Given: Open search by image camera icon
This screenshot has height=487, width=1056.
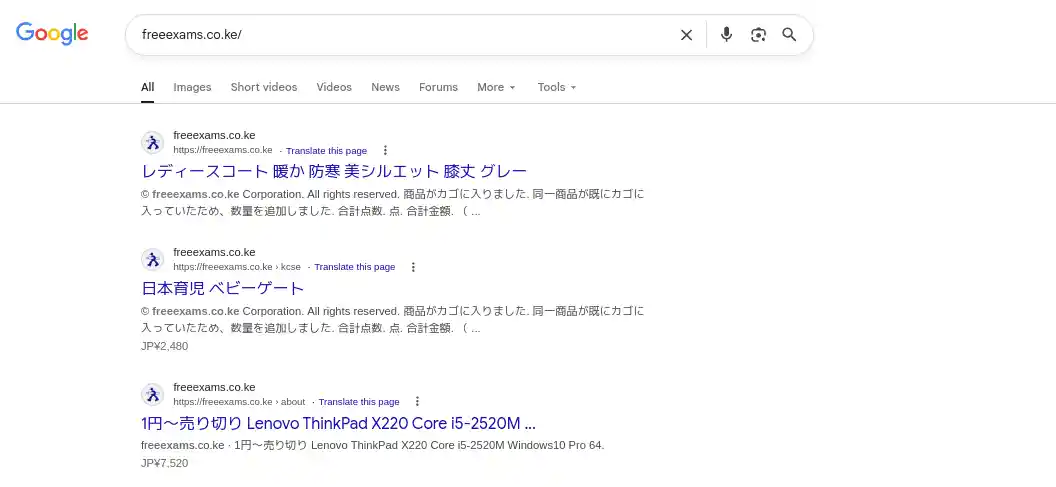Looking at the screenshot, I should coord(758,35).
